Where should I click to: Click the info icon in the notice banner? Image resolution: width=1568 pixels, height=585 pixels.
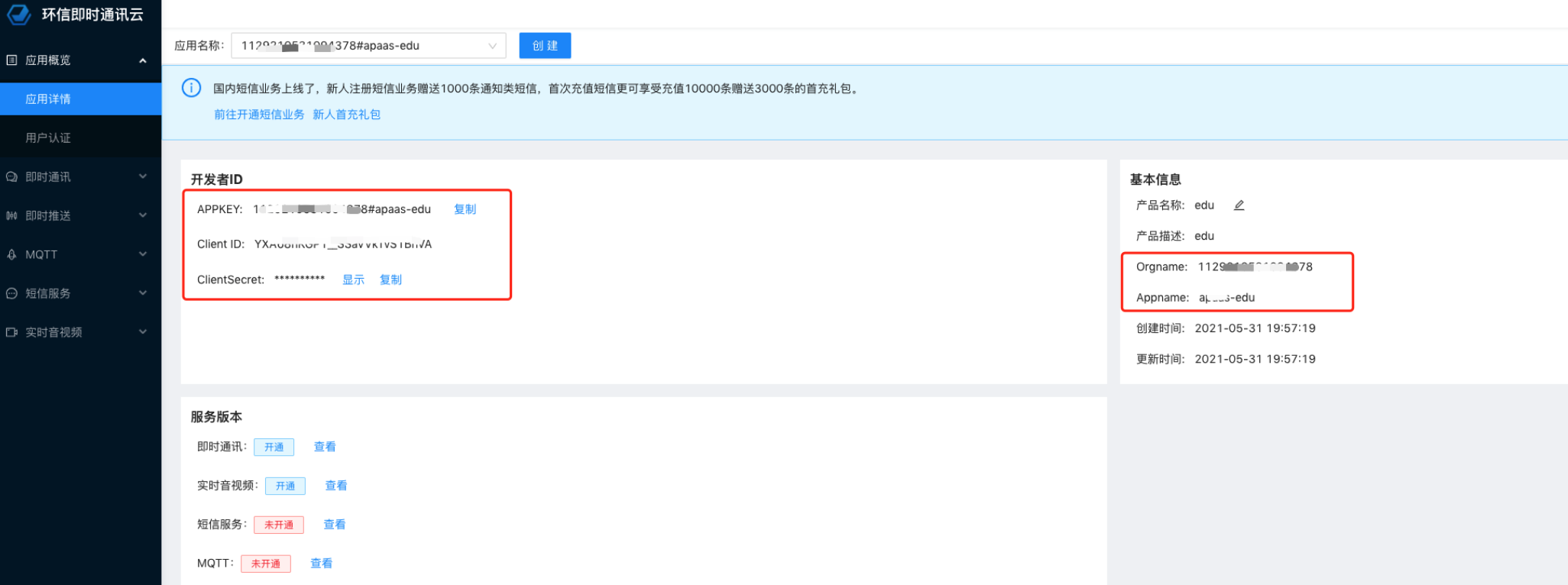pos(191,88)
